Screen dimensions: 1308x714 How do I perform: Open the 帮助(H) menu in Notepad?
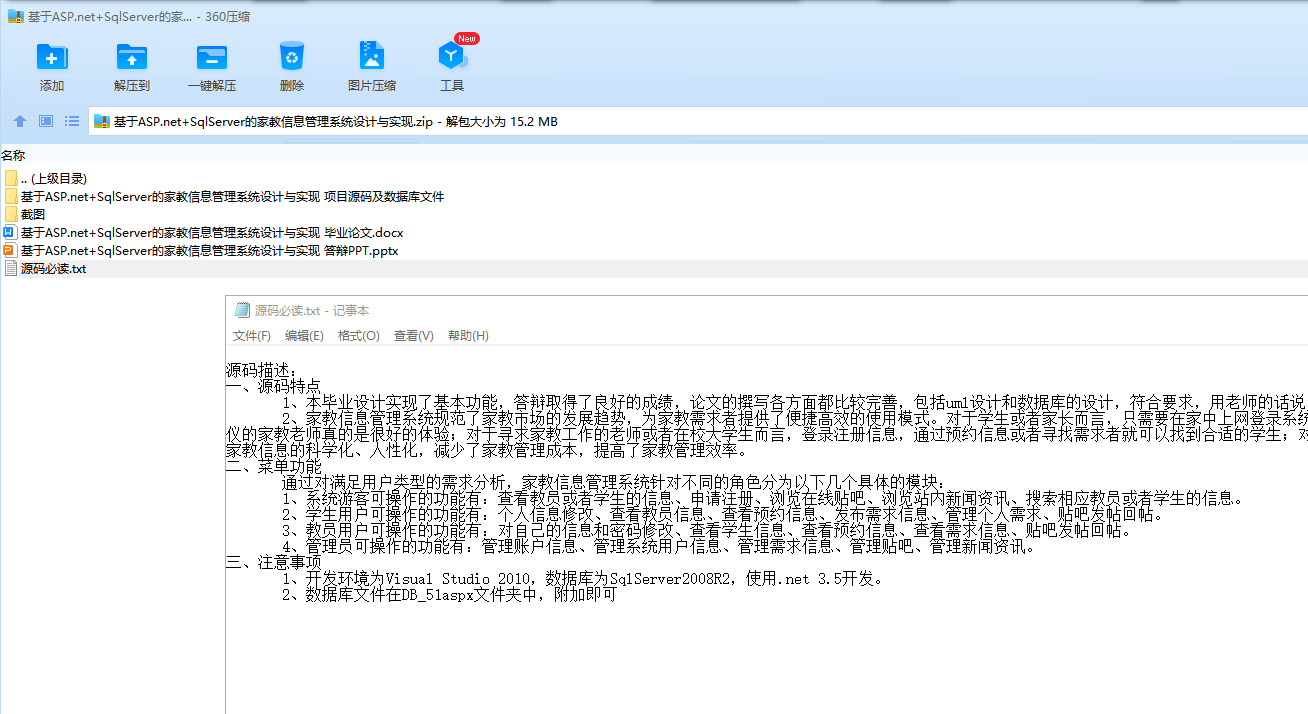tap(468, 336)
